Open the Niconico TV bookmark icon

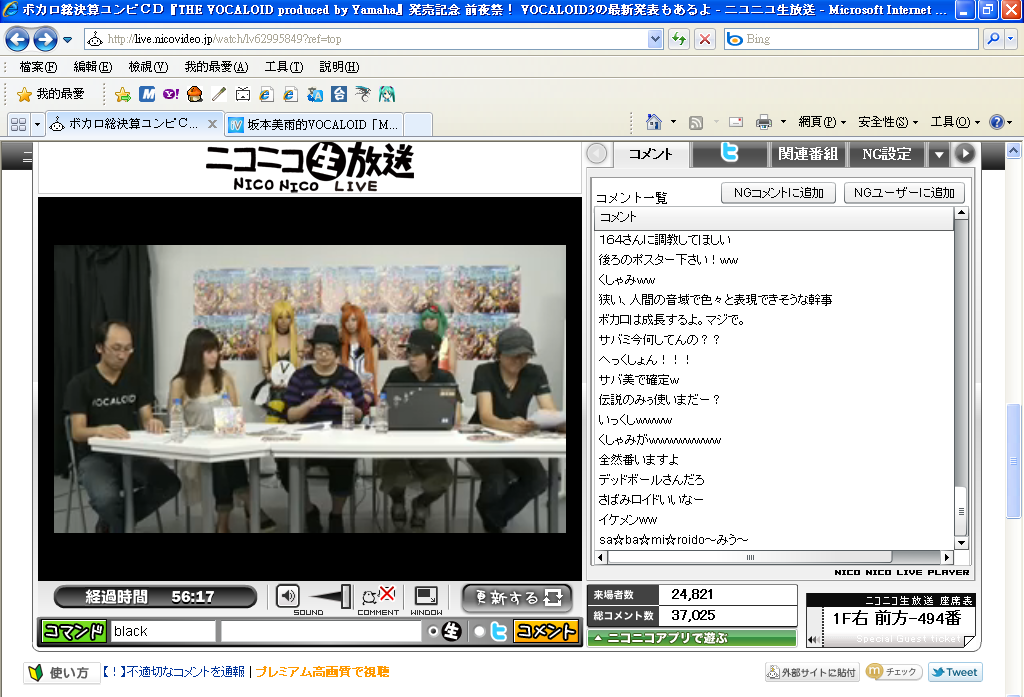[x=242, y=94]
